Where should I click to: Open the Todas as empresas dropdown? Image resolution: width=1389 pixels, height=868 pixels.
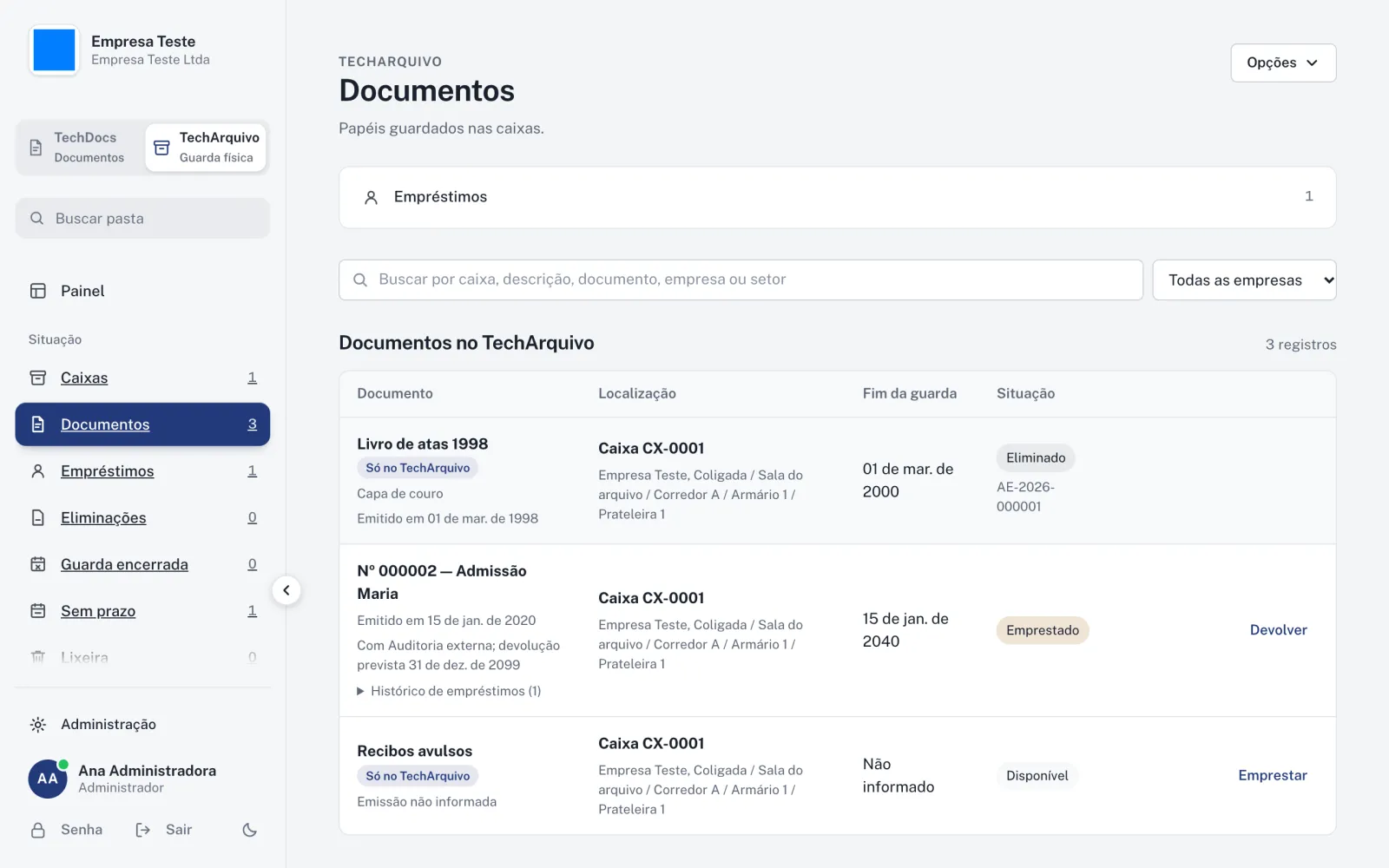pyautogui.click(x=1244, y=279)
